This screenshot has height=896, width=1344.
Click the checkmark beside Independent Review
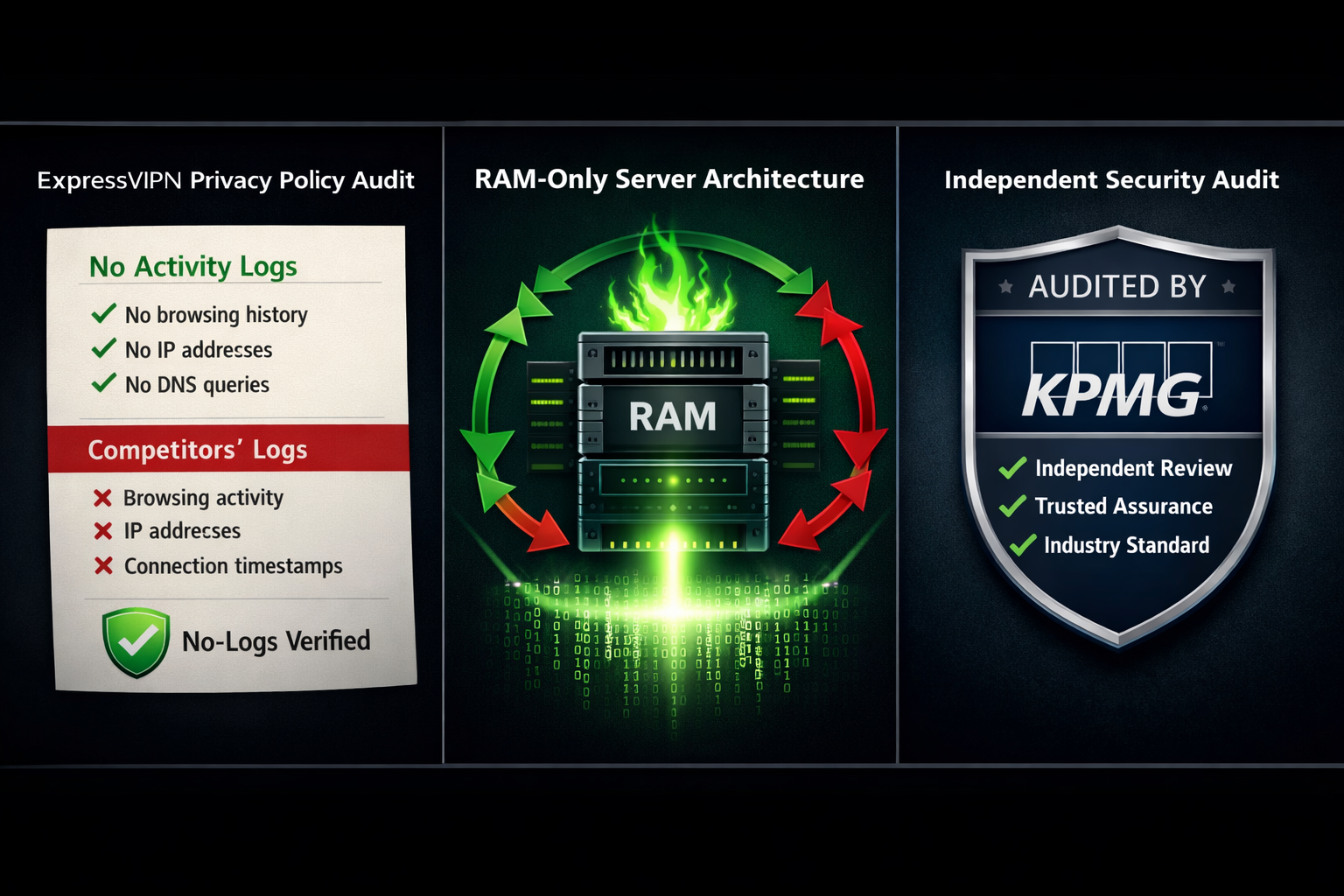click(x=1012, y=468)
